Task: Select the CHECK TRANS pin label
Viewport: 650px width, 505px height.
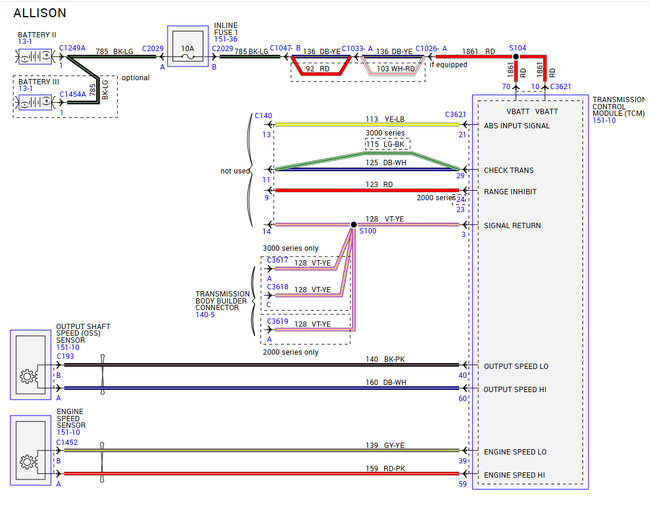Action: tap(509, 170)
